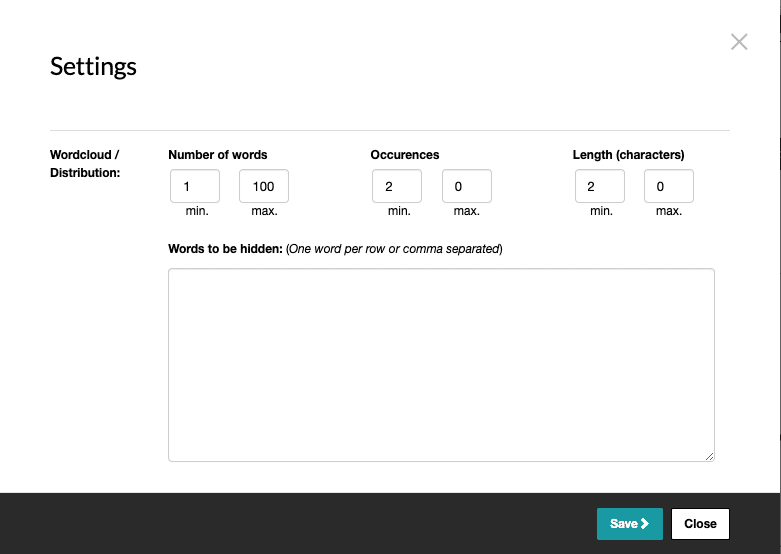Click the Length (characters) label

629,155
